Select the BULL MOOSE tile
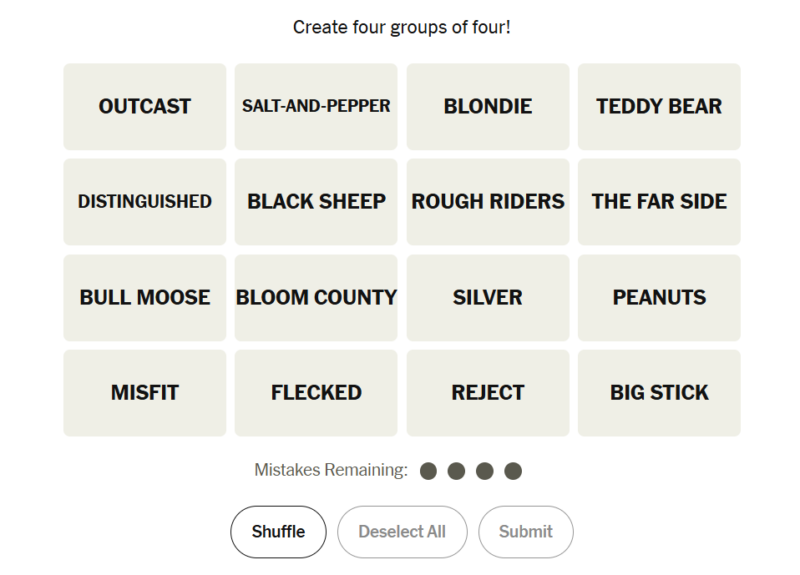This screenshot has width=800, height=575. (145, 297)
